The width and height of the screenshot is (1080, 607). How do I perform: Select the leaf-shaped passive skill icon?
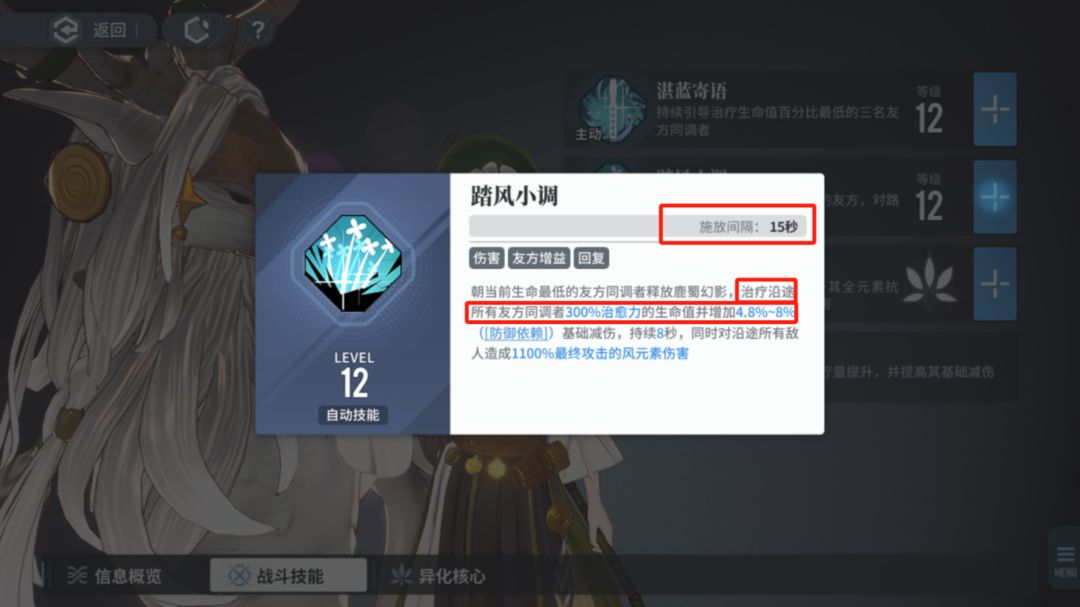(929, 282)
